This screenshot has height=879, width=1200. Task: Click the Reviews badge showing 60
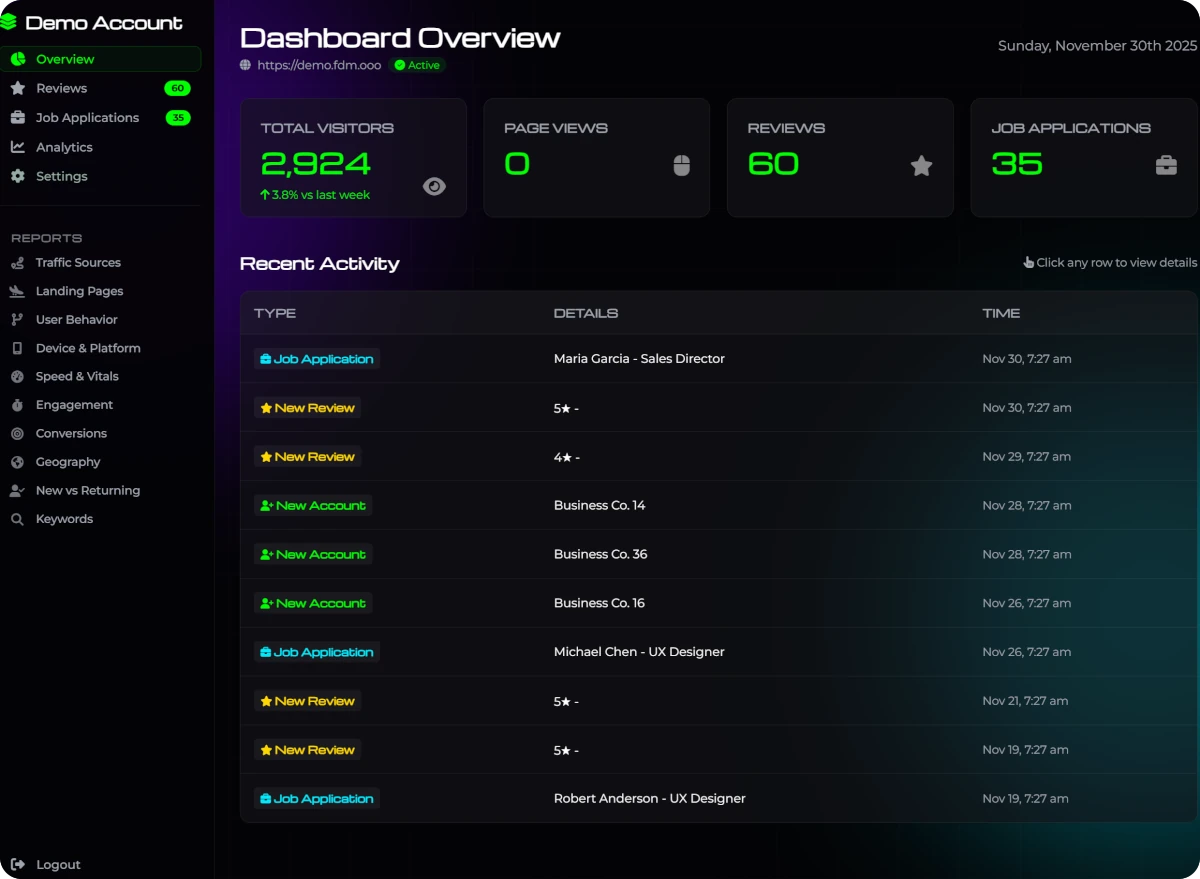click(176, 88)
